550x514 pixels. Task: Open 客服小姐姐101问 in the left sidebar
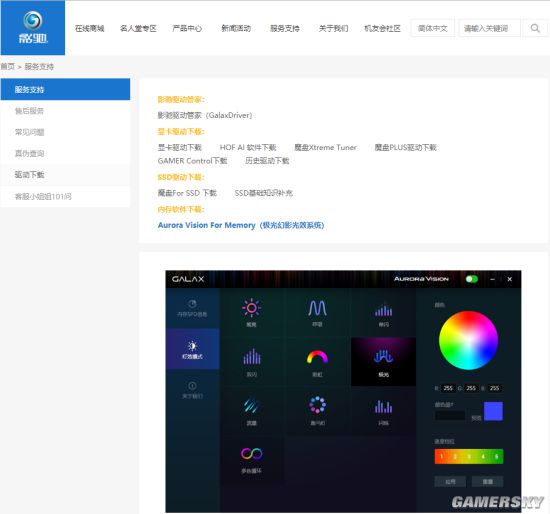65,196
